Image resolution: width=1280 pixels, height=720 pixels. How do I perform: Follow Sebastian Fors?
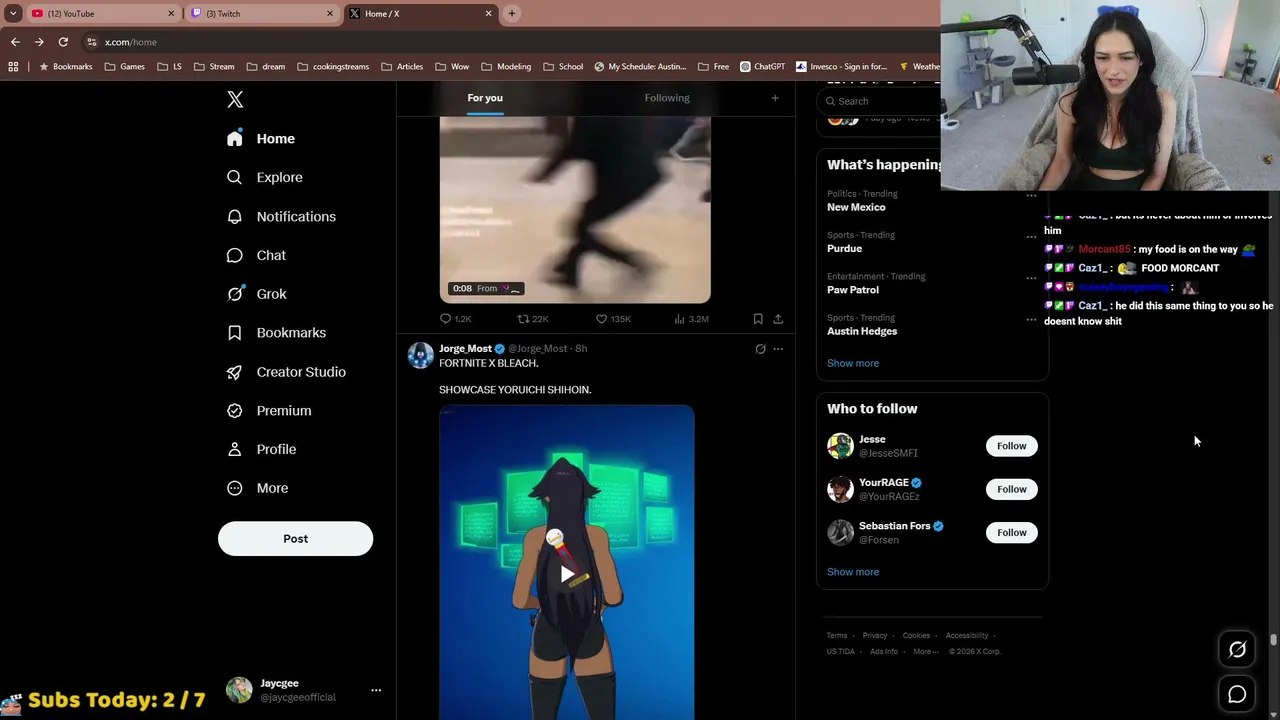coord(1011,533)
